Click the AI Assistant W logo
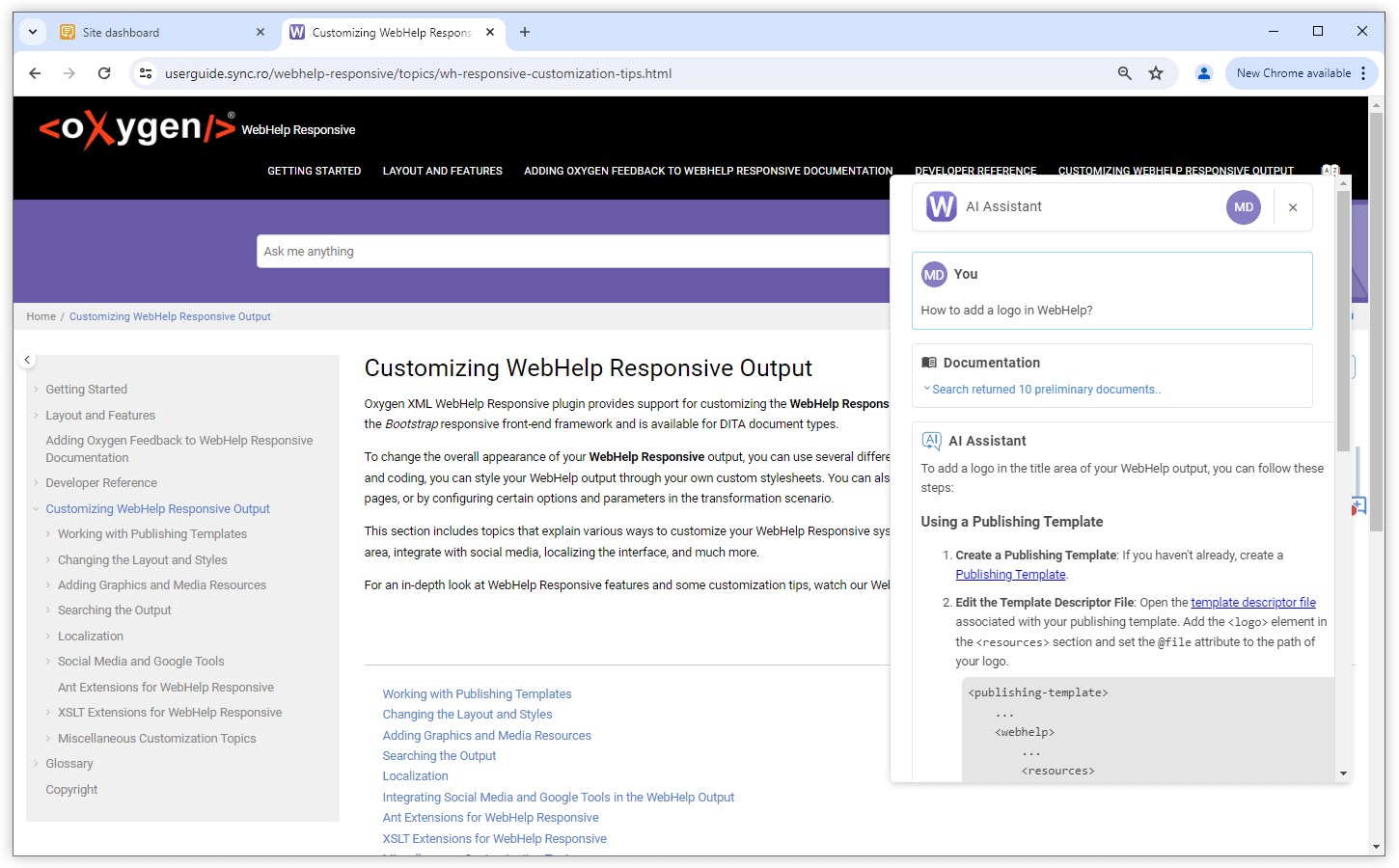 tap(942, 206)
